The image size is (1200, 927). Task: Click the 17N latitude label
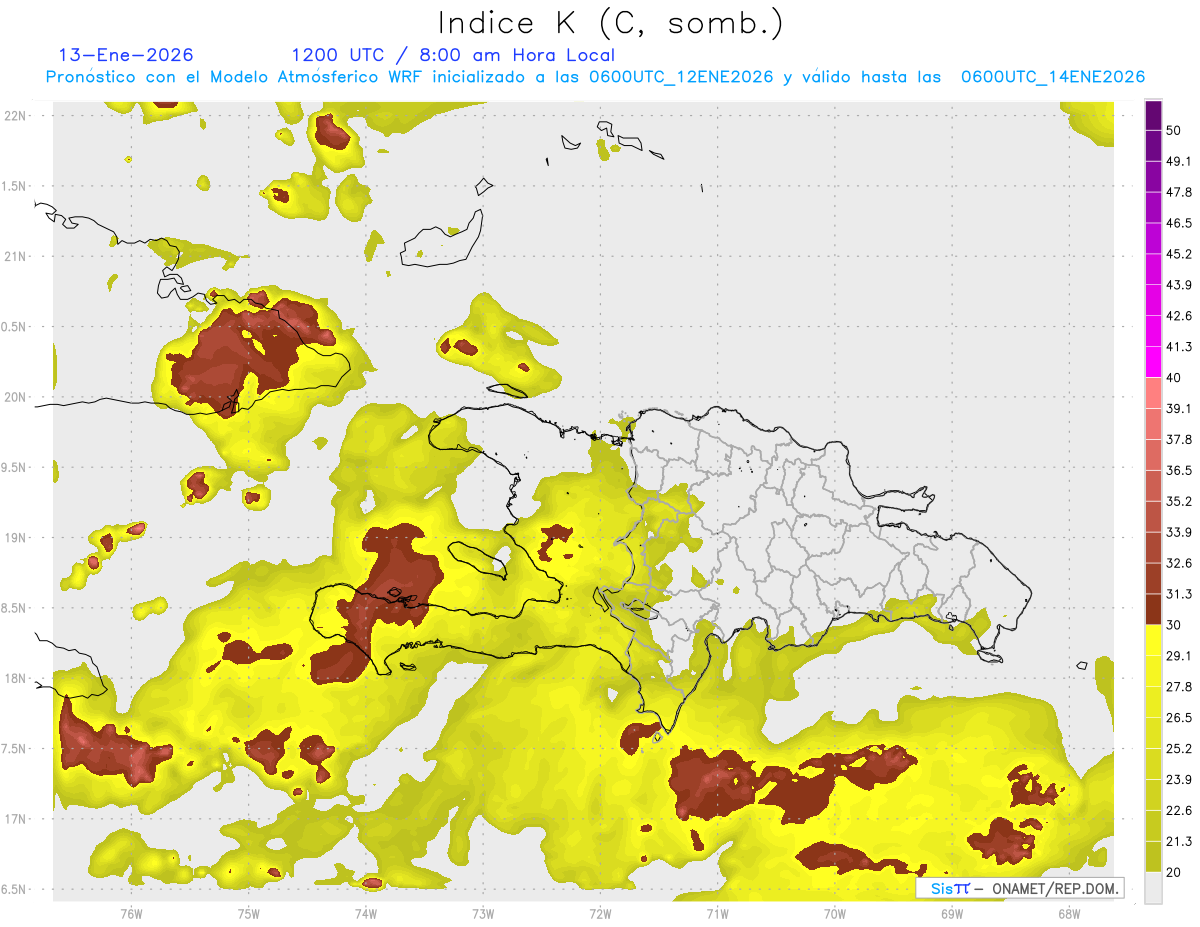14,819
